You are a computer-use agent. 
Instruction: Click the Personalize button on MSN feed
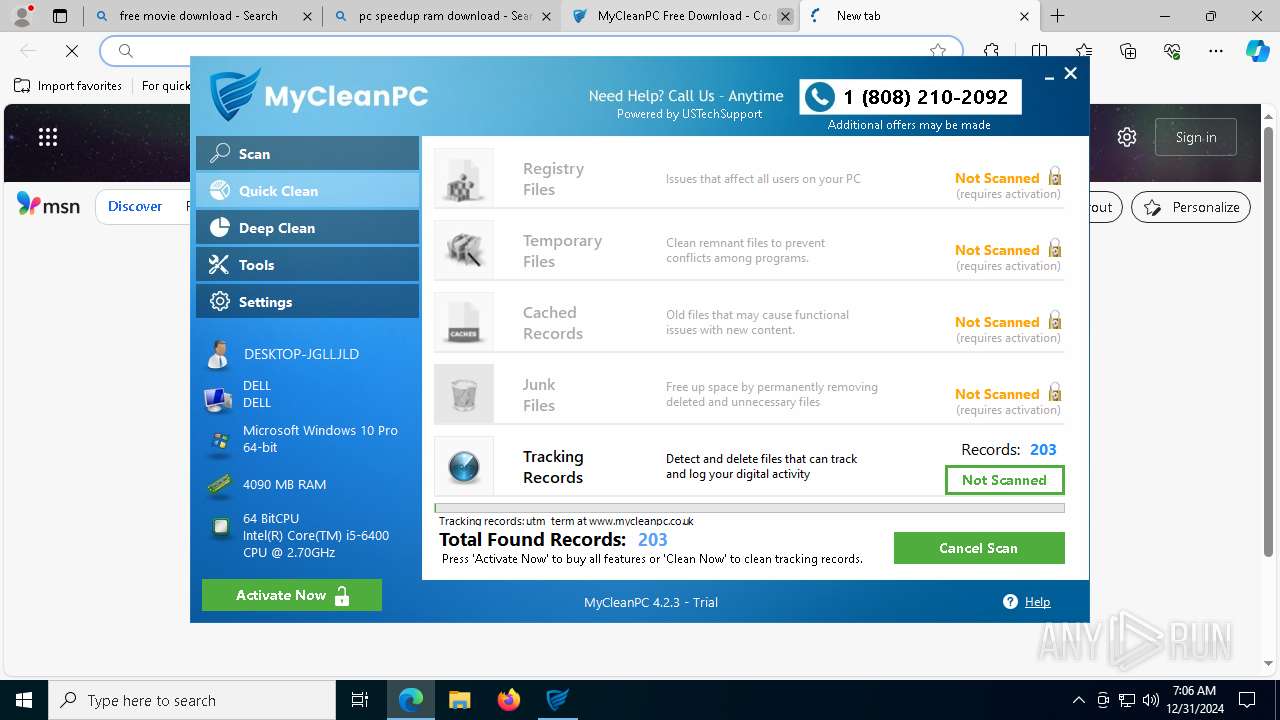coord(1191,207)
